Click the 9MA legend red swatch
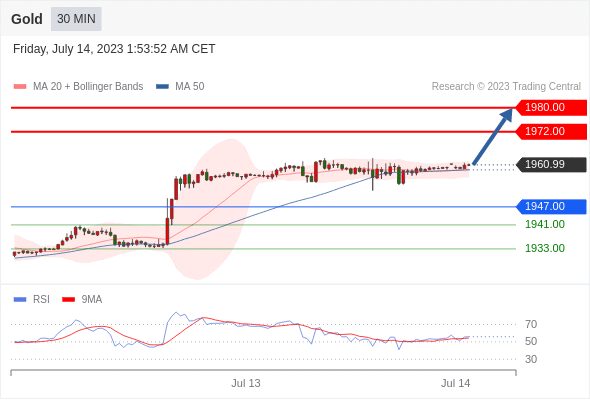 pos(68,300)
